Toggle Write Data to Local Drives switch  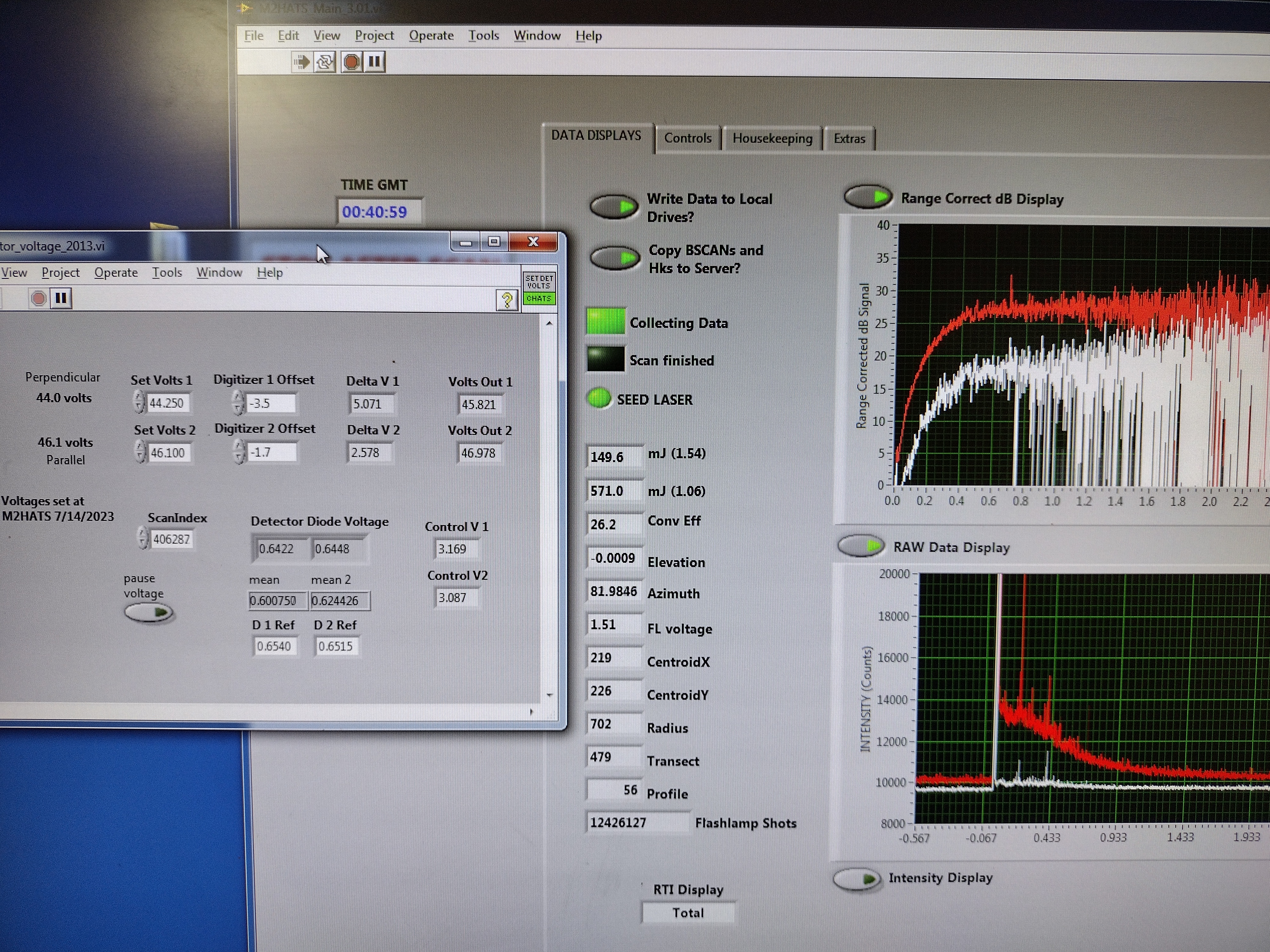(614, 207)
